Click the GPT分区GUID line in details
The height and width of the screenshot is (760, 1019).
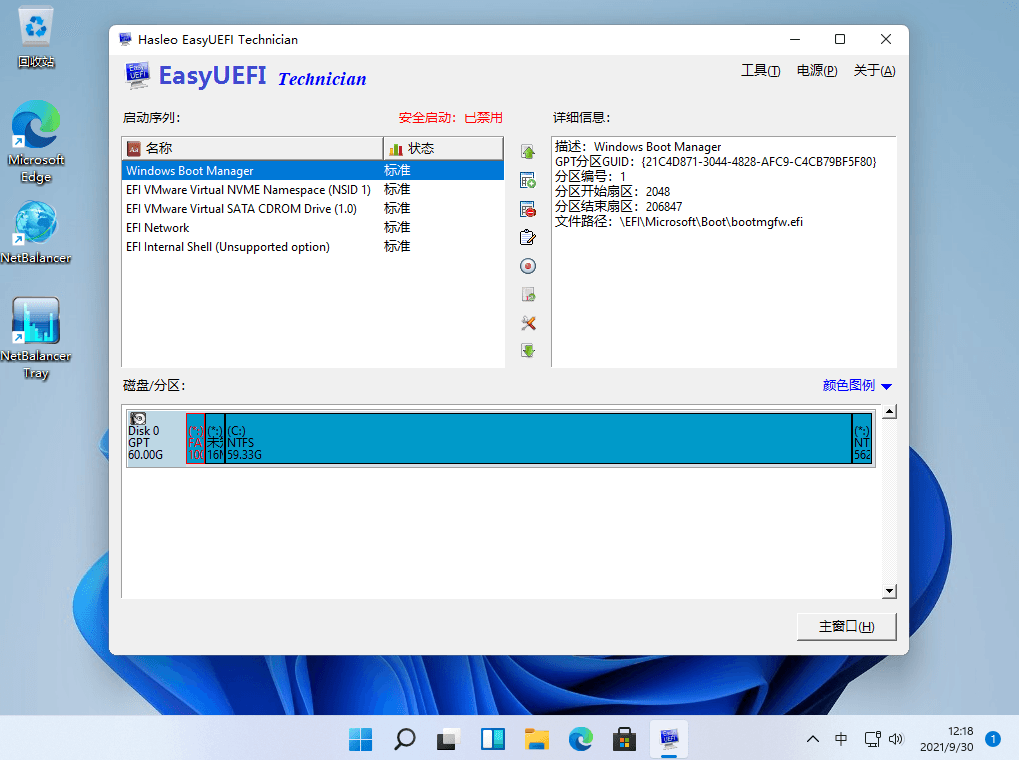716,162
